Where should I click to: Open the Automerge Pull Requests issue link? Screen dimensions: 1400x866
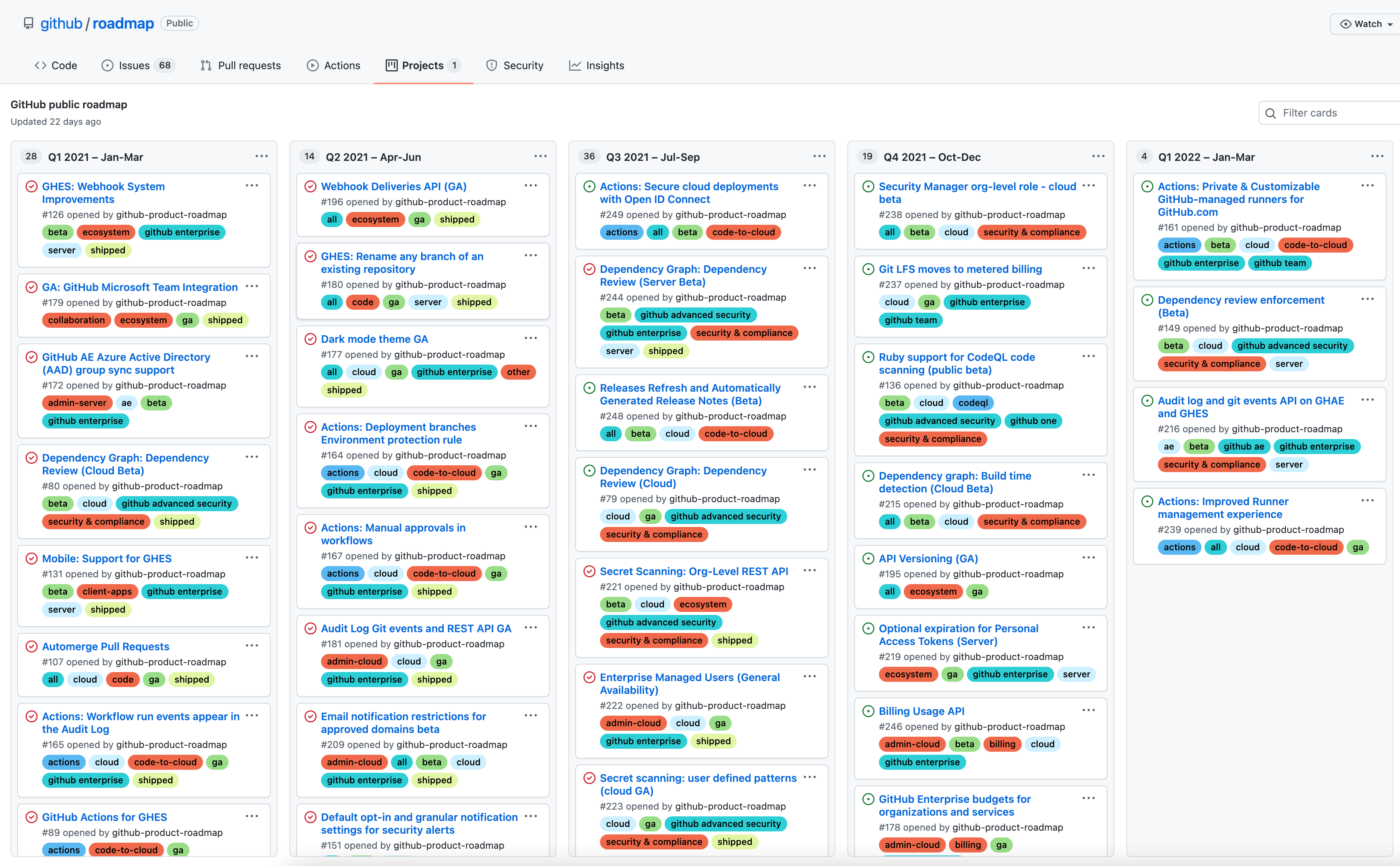[105, 646]
